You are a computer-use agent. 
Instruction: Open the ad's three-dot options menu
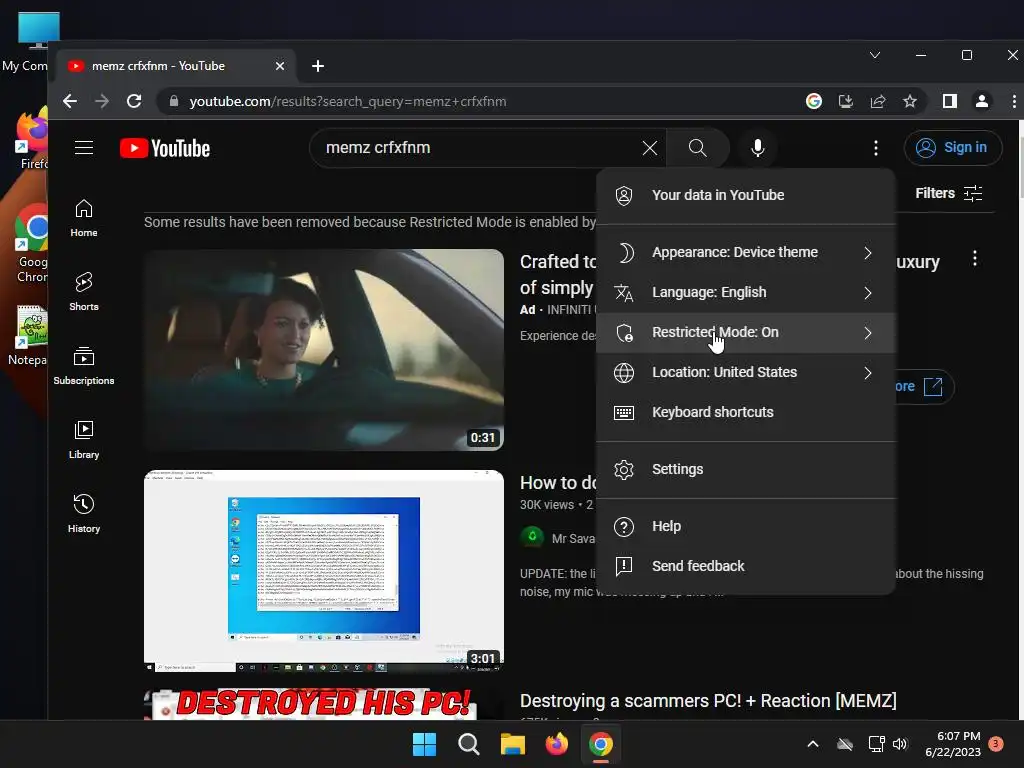pos(974,259)
